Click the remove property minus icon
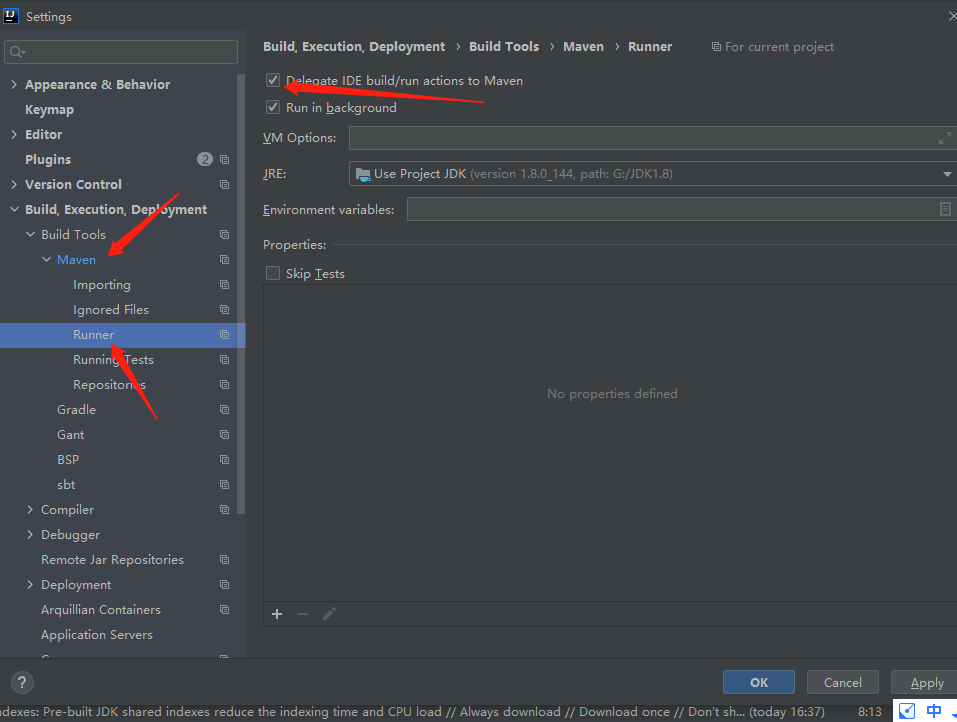957x722 pixels. coord(303,614)
